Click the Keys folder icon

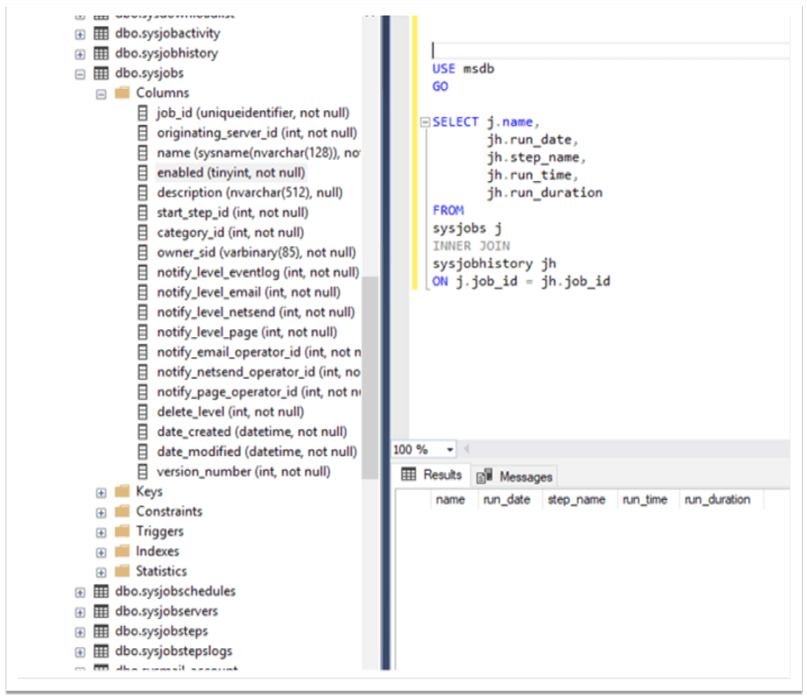[122, 491]
